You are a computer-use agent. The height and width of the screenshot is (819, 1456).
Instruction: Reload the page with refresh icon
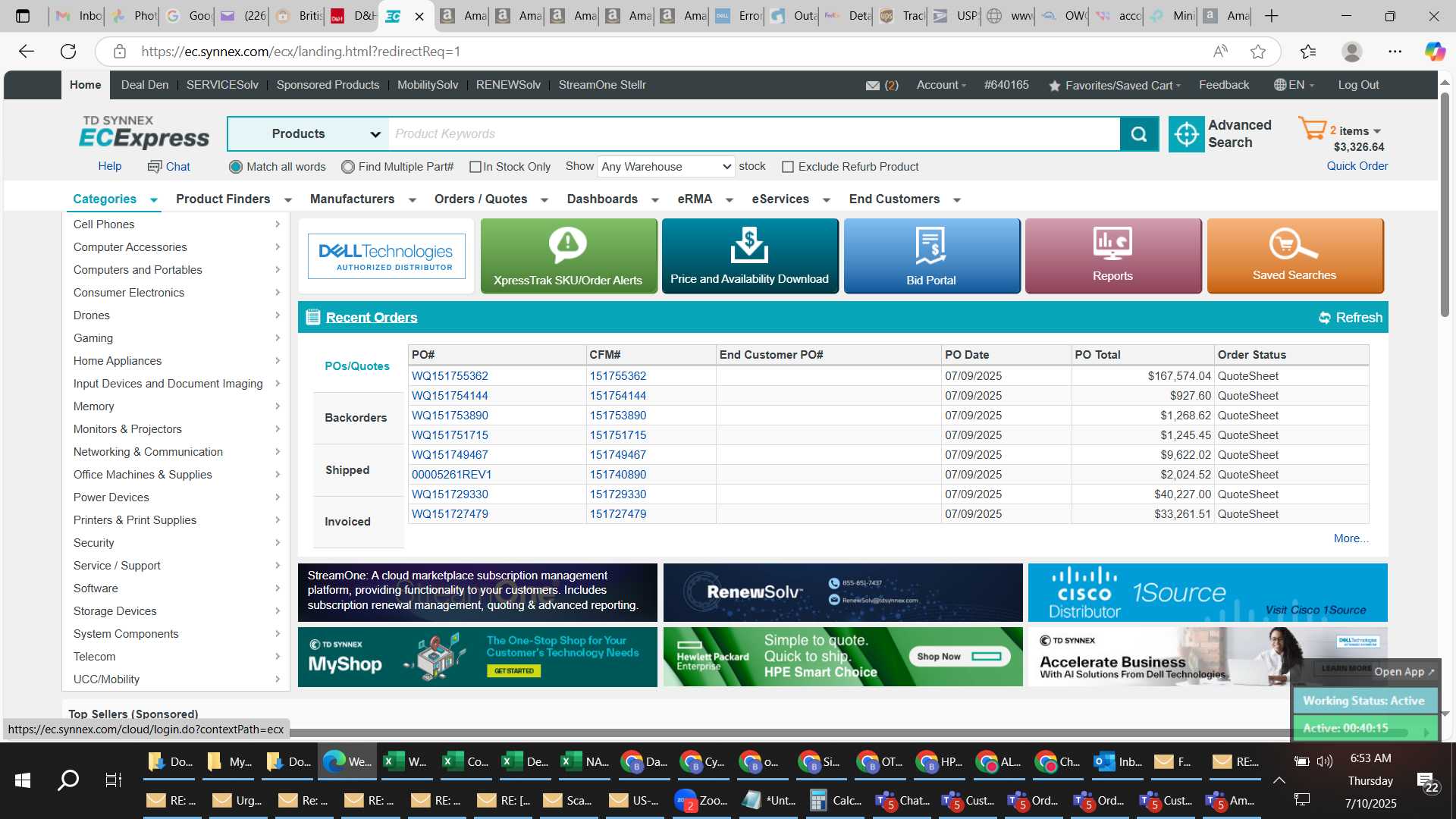point(68,52)
